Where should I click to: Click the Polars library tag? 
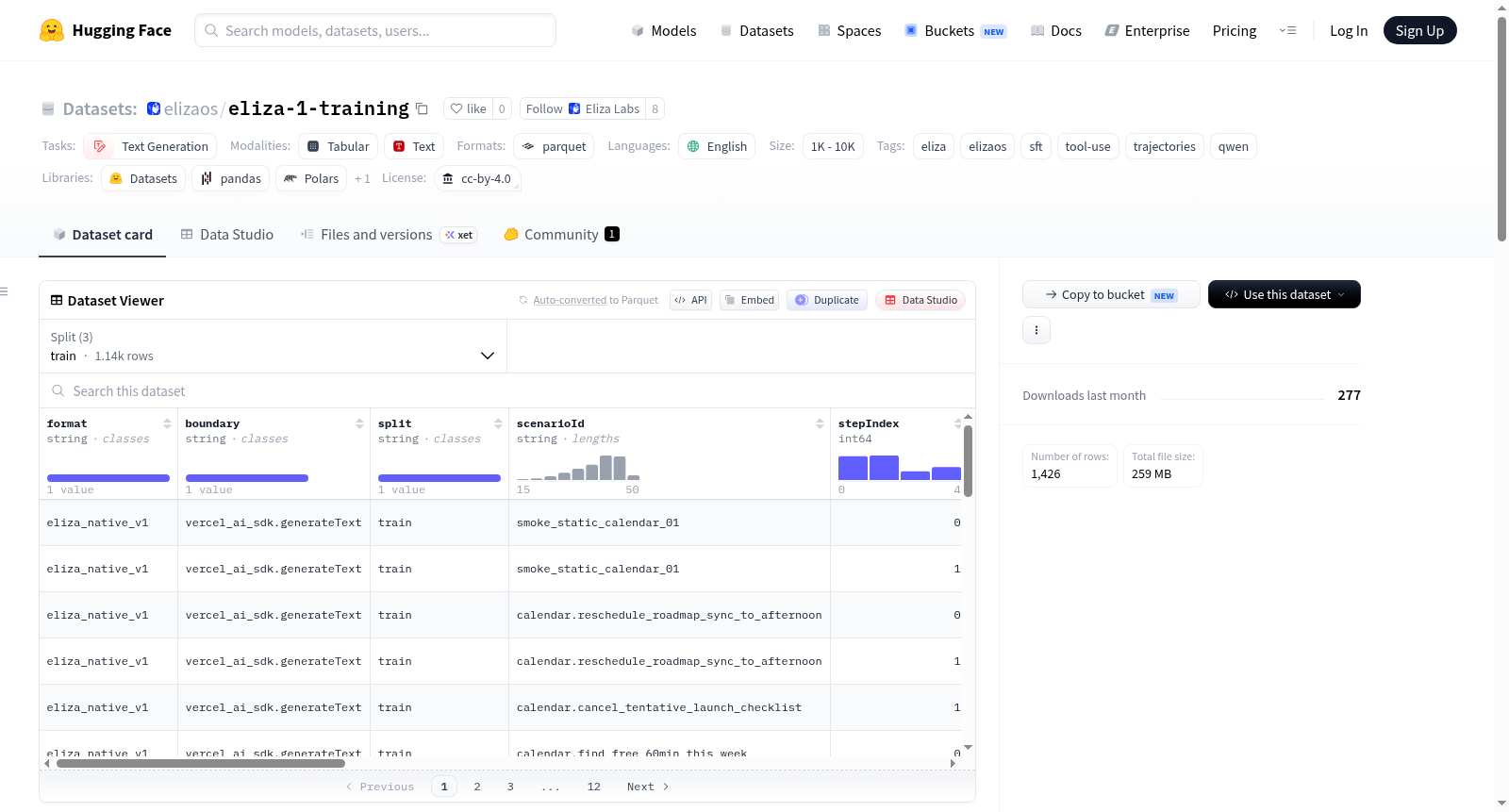click(x=311, y=178)
